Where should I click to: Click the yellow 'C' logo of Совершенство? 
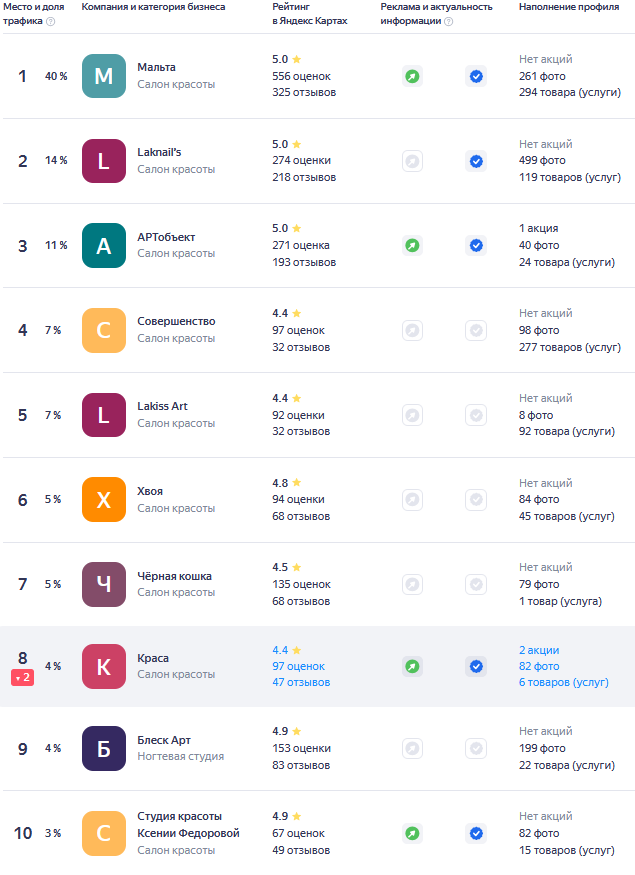click(104, 330)
